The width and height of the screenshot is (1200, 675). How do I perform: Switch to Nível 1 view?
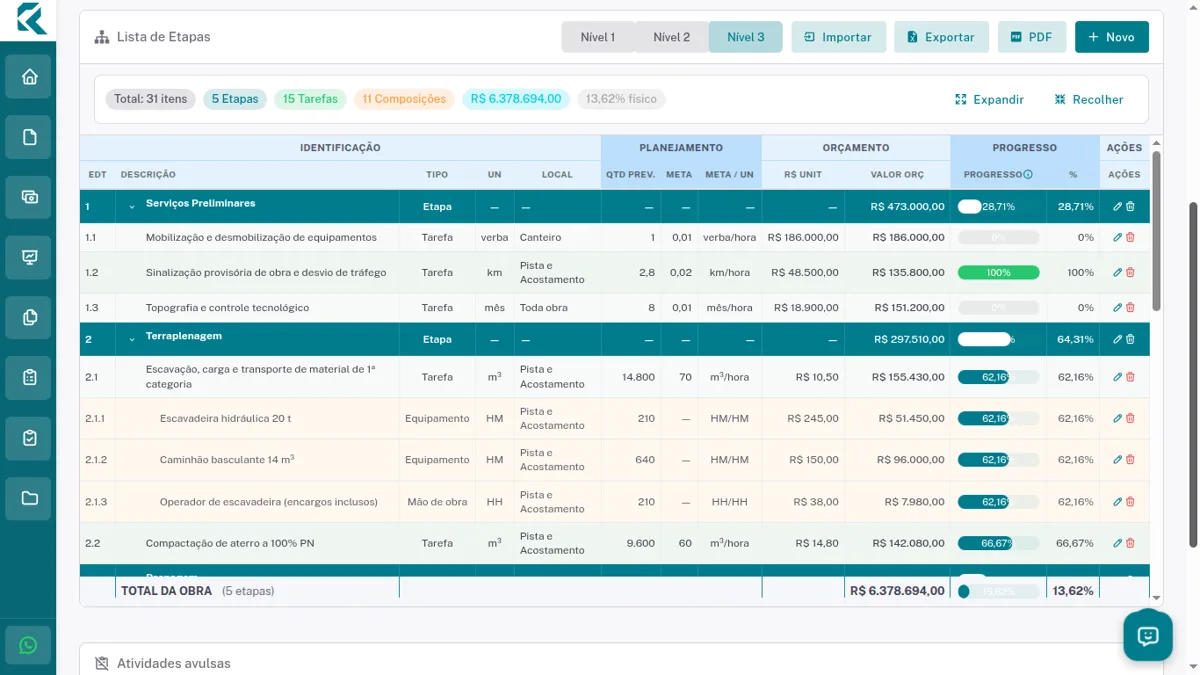[x=598, y=37]
